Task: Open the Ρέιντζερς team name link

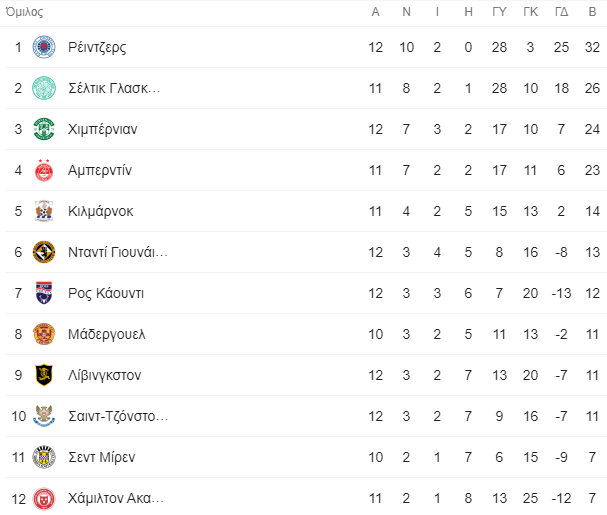Action: (x=97, y=48)
